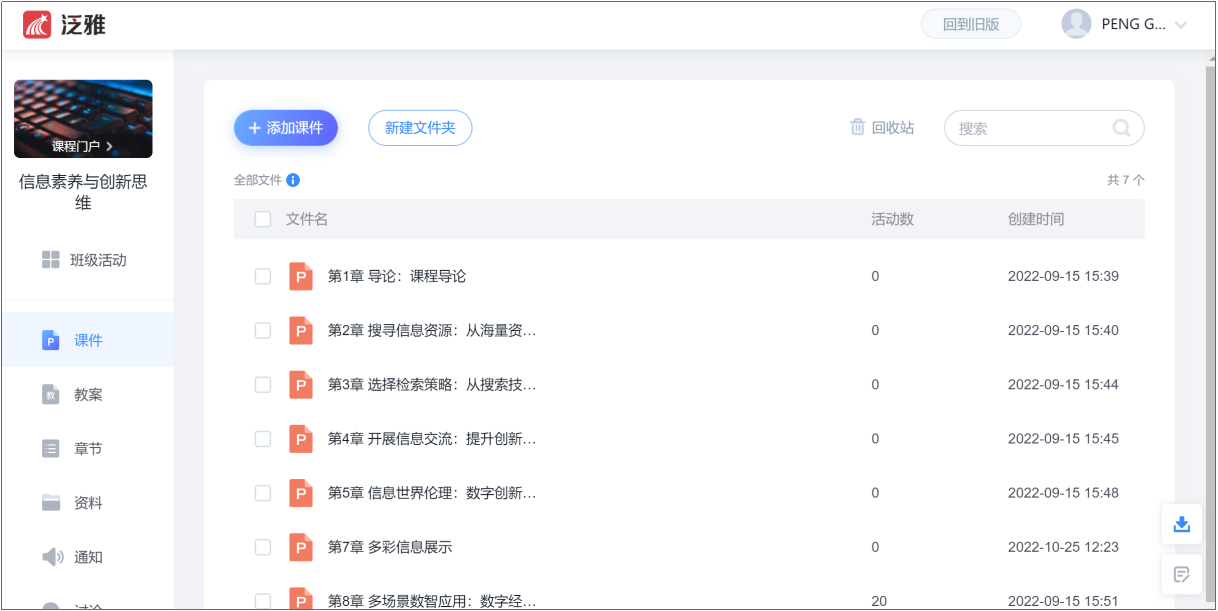Screen dimensions: 1218x611
Task: Click the PPT icon of 第4章 开展信息交流
Action: (x=301, y=438)
